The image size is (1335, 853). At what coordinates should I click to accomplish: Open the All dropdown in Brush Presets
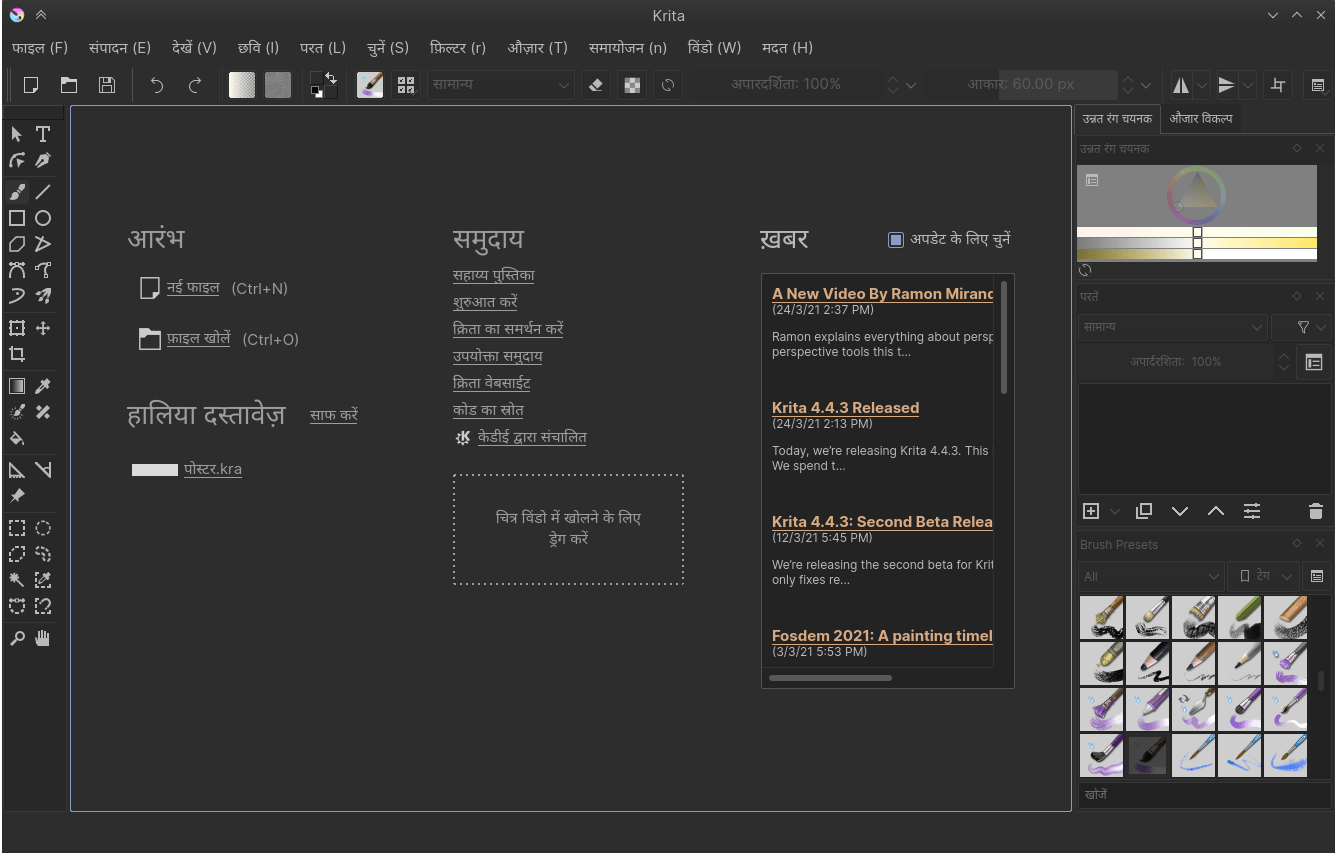coord(1150,576)
